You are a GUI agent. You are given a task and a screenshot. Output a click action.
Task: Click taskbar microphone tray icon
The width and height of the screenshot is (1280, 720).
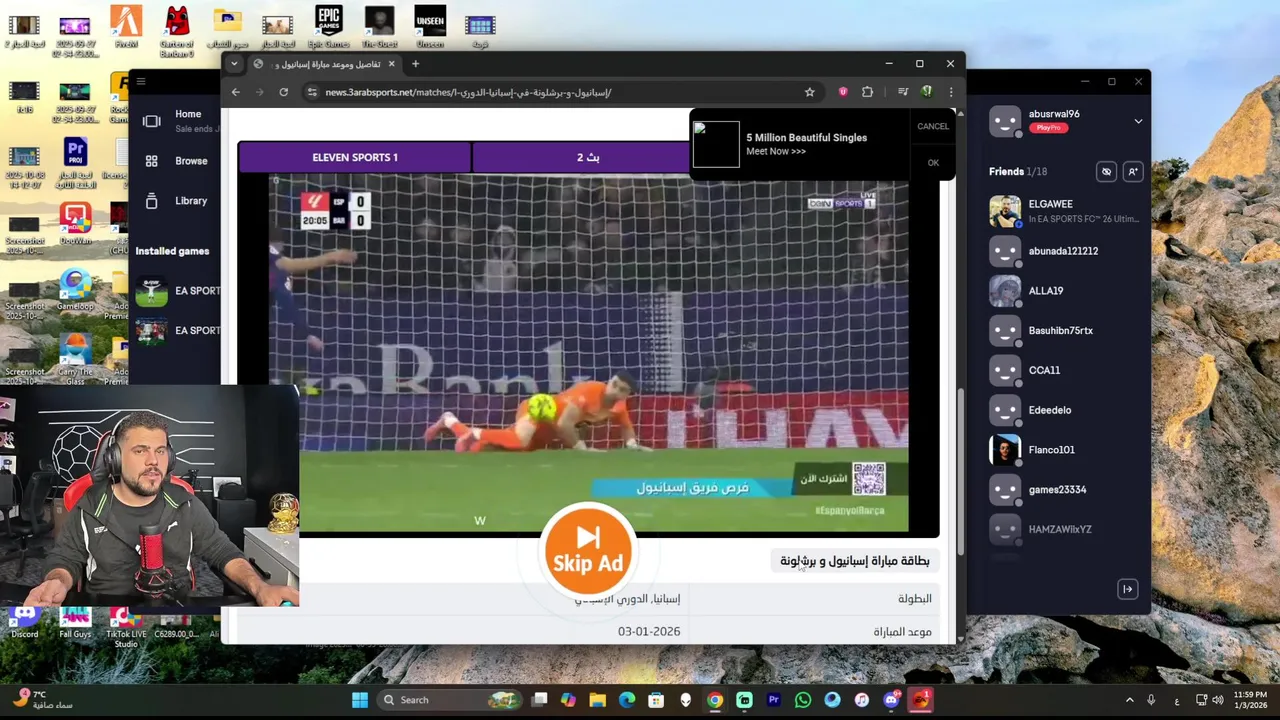coord(1151,700)
